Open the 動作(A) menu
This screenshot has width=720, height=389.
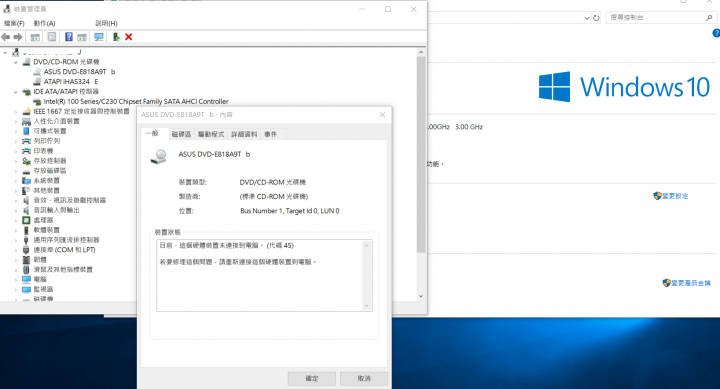point(45,23)
